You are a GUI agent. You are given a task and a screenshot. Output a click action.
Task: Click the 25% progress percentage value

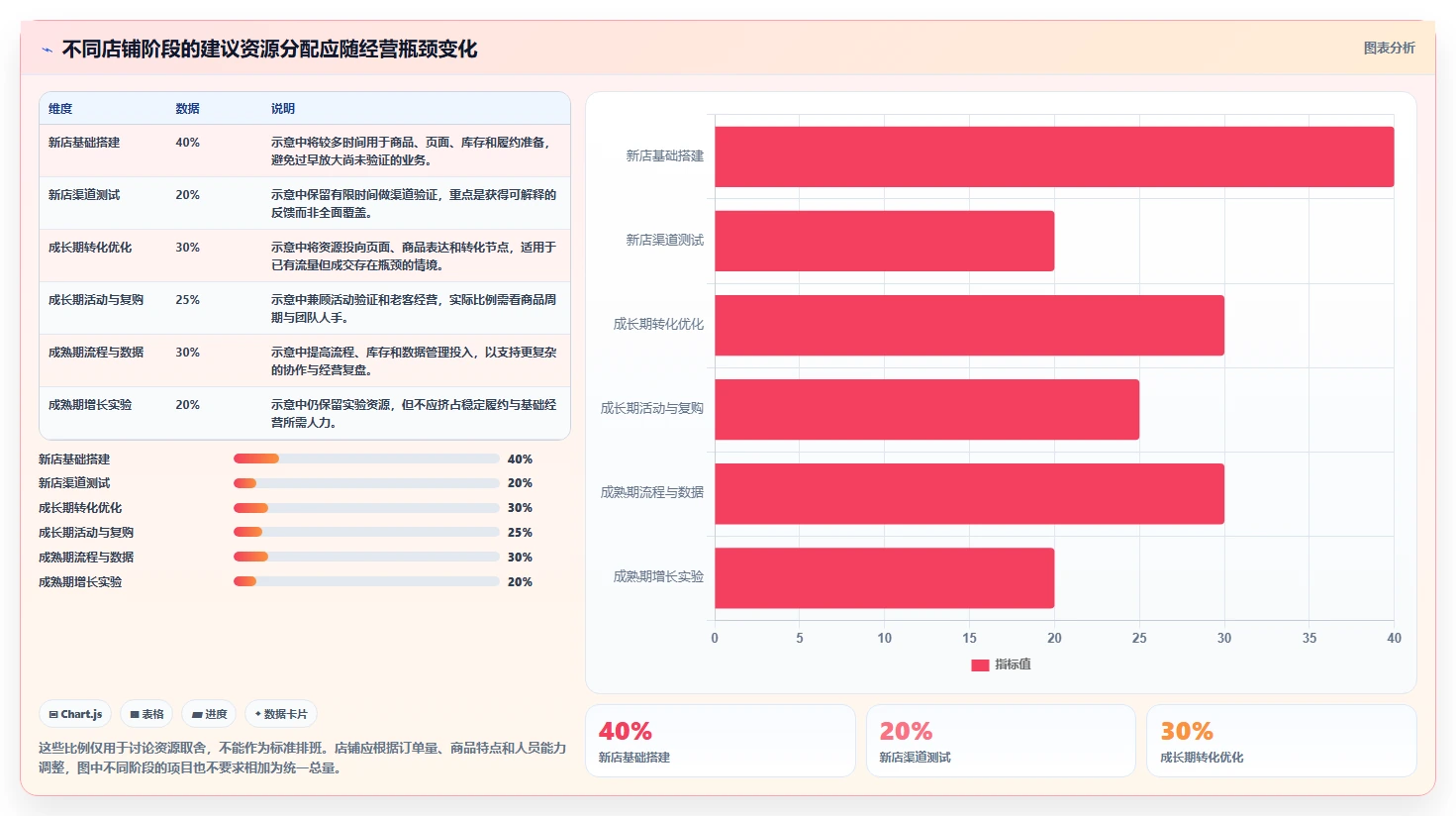point(520,533)
